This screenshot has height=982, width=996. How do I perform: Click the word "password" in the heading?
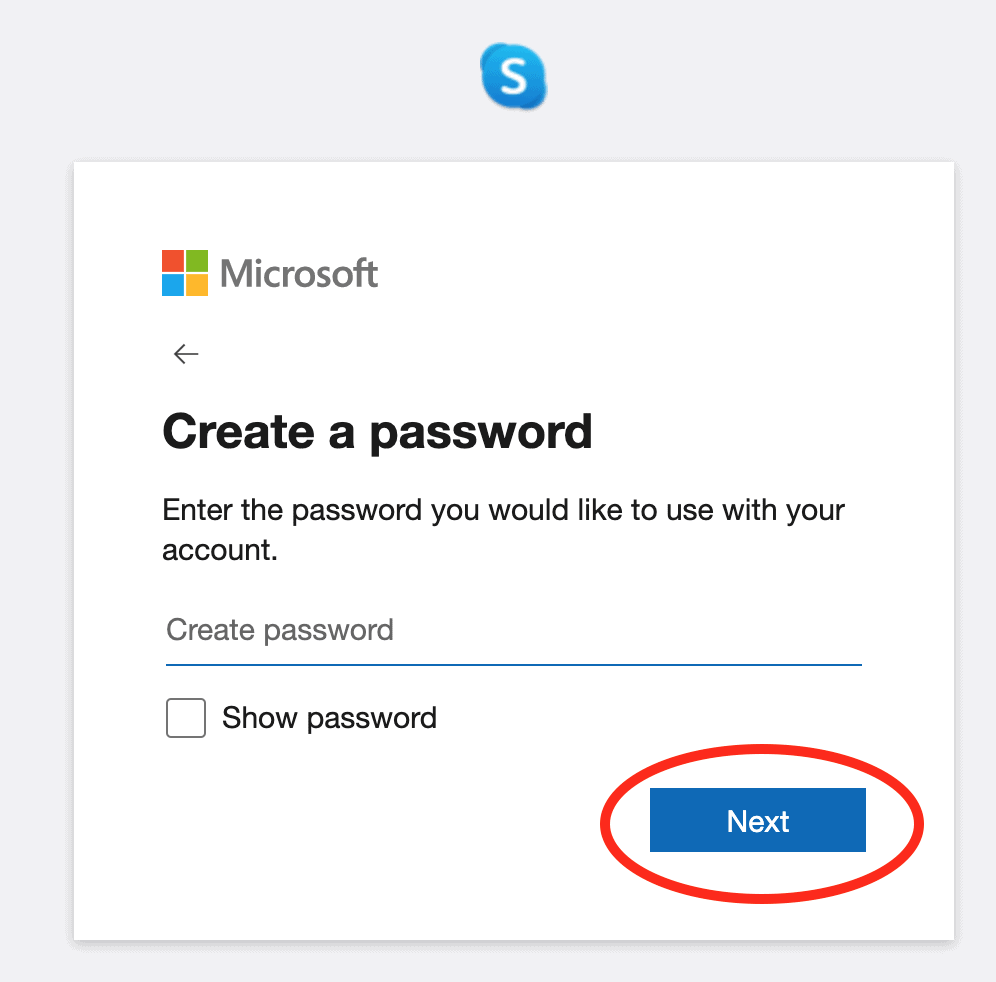tap(481, 432)
